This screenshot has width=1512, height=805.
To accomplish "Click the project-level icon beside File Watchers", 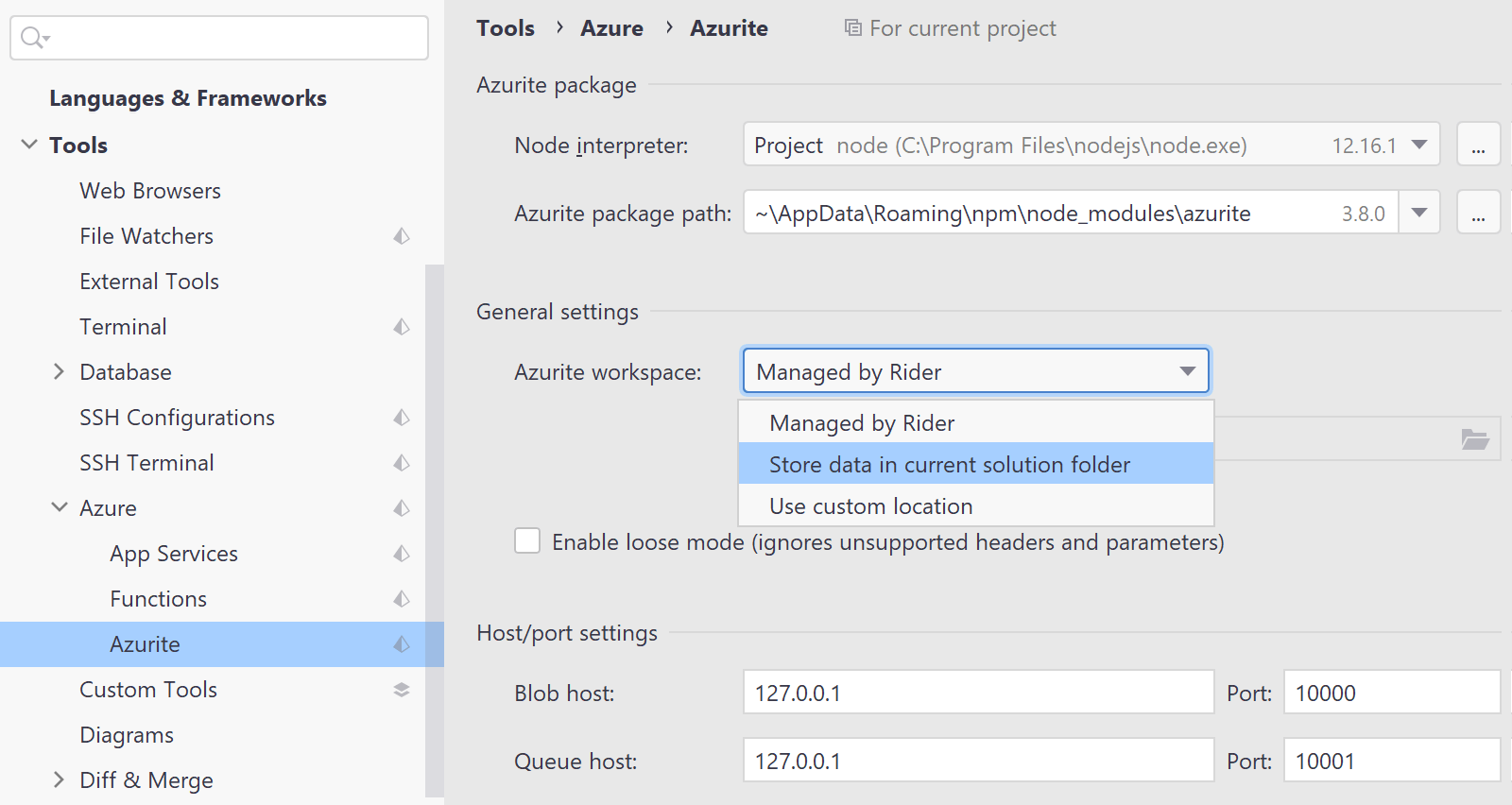I will point(402,236).
